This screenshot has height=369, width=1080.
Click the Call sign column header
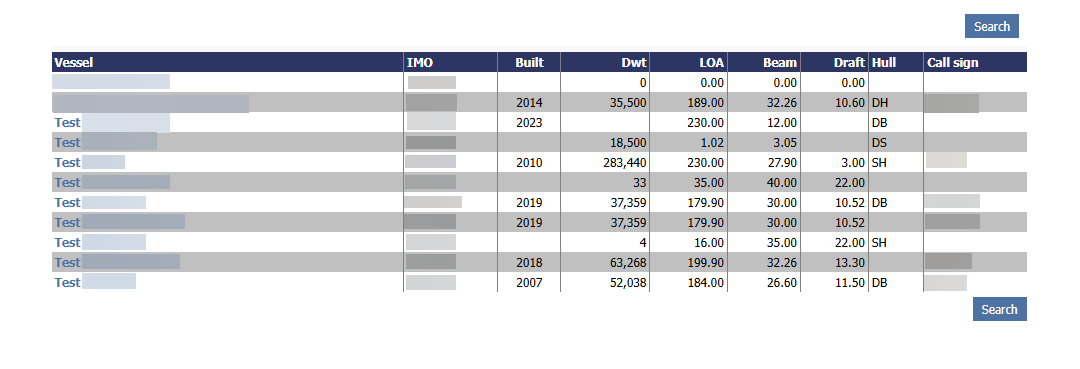click(x=953, y=63)
